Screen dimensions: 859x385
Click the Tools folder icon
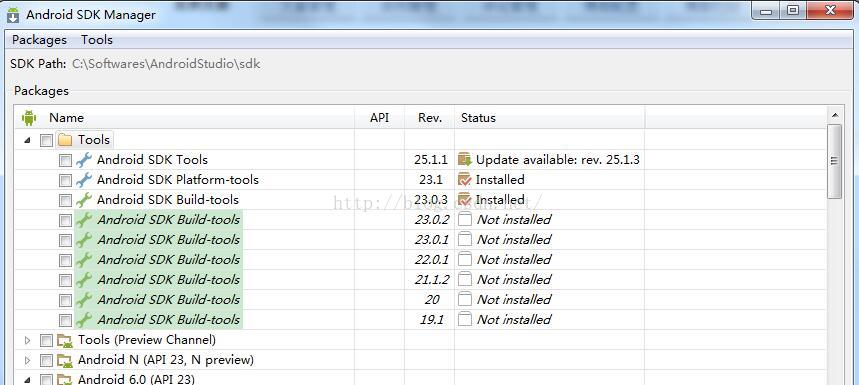65,140
